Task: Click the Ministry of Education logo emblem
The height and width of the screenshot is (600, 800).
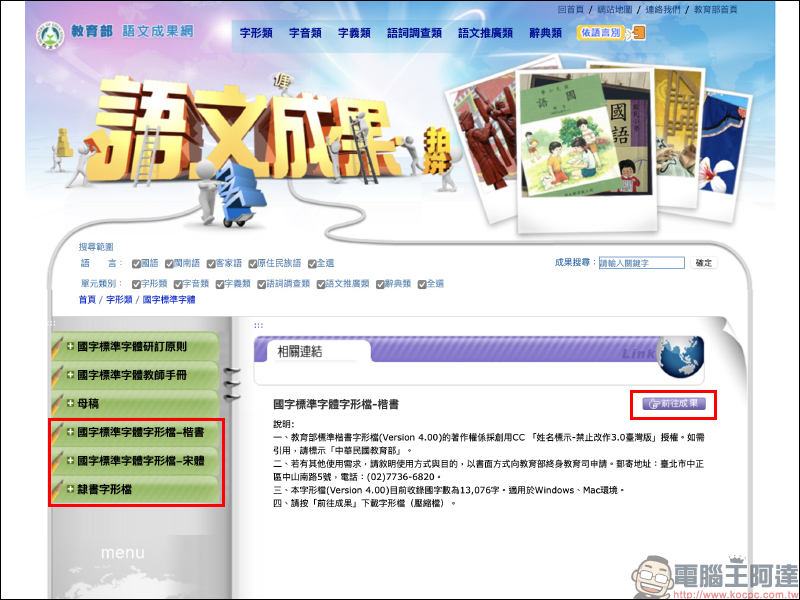Action: 50,35
